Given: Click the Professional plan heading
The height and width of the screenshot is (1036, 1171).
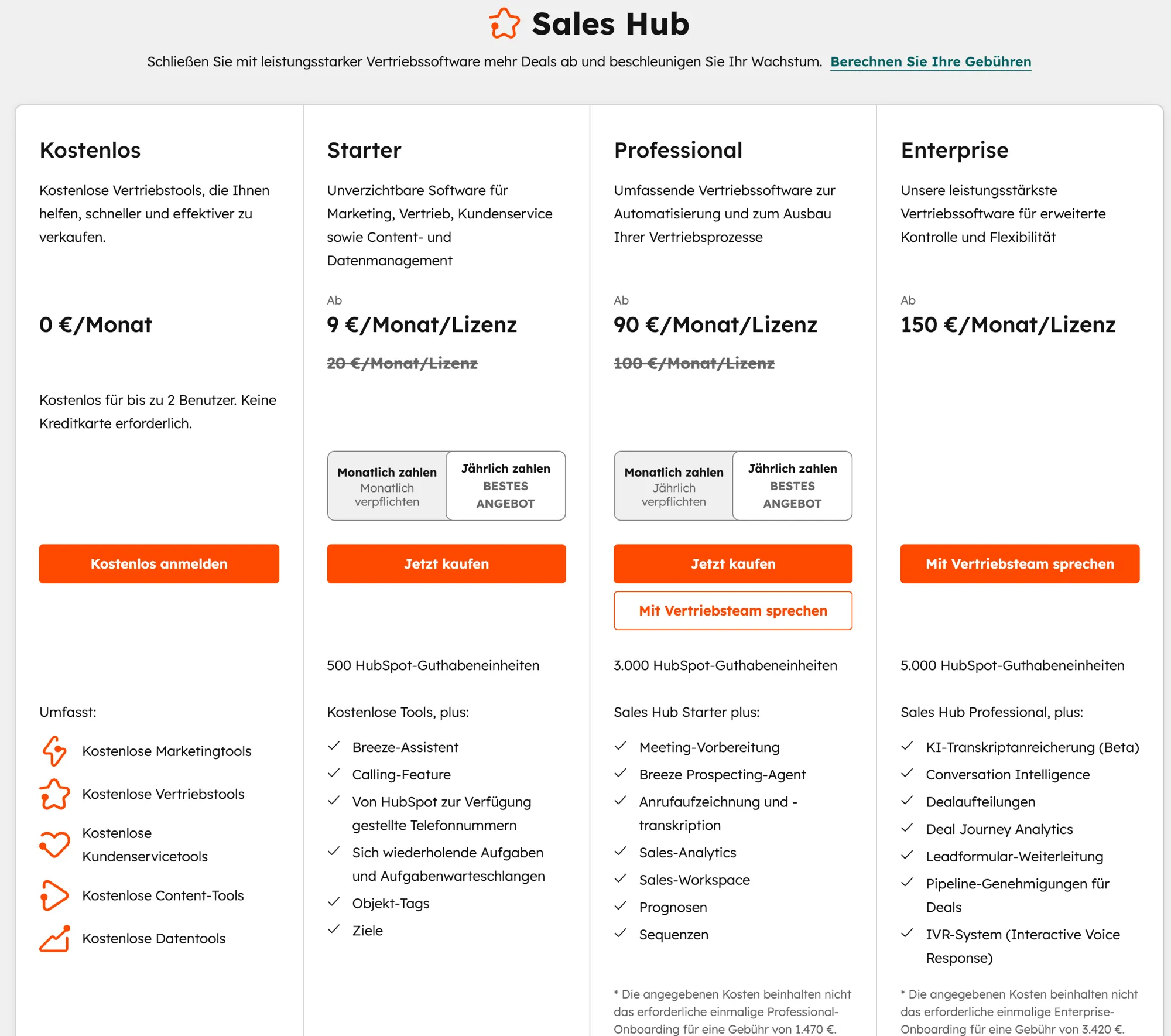Looking at the screenshot, I should pos(678,151).
